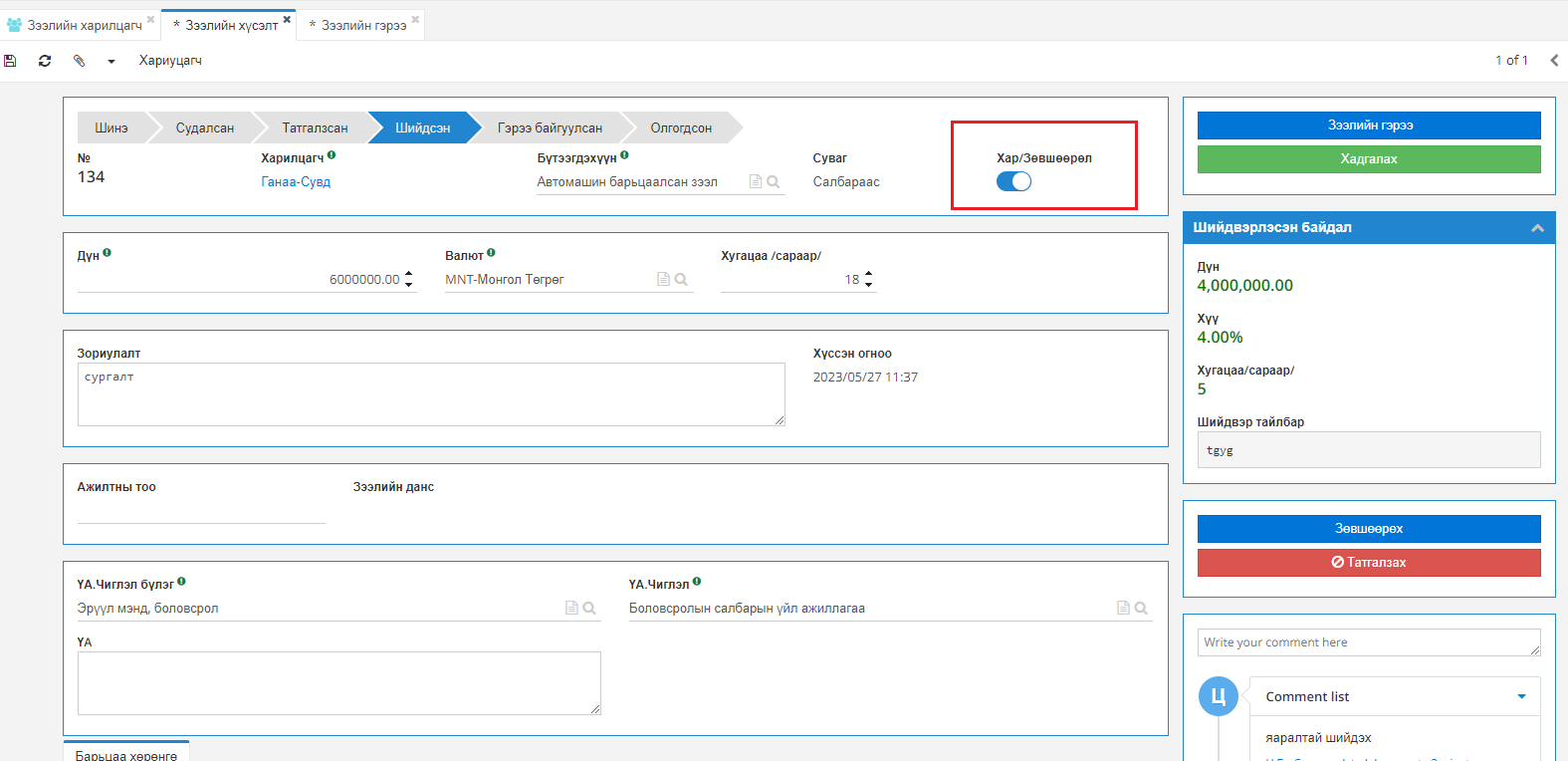
Task: Click the Салбараас channel value
Action: [x=846, y=182]
